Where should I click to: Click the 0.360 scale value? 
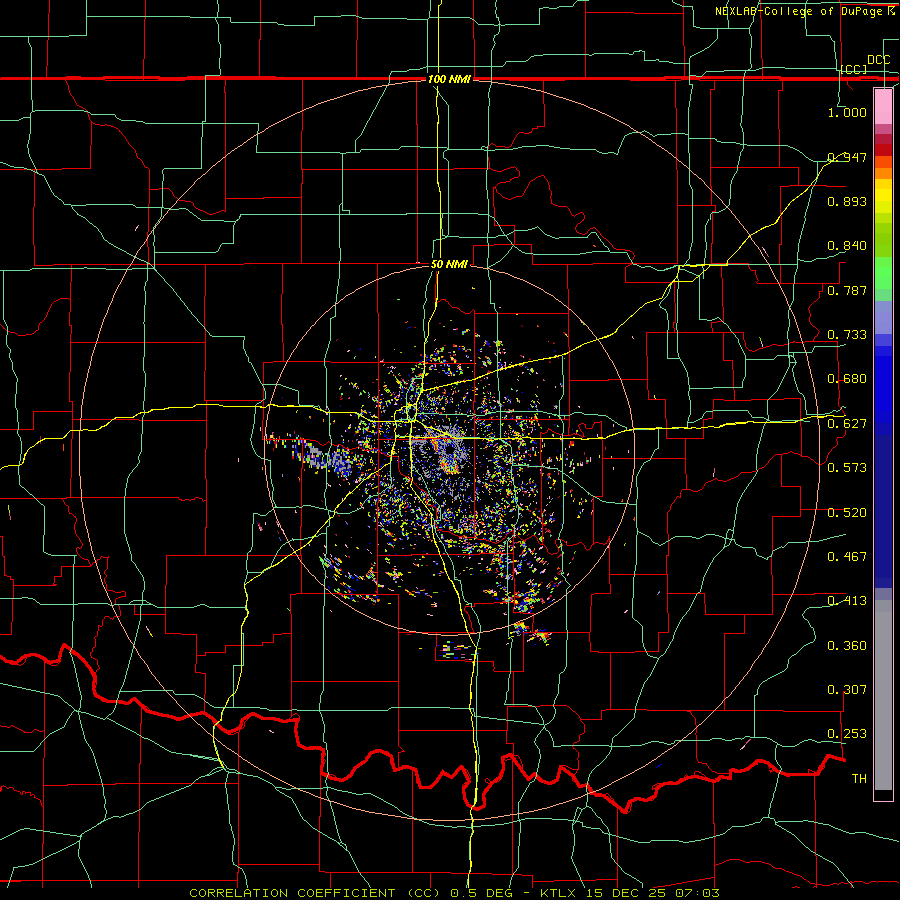coord(847,646)
